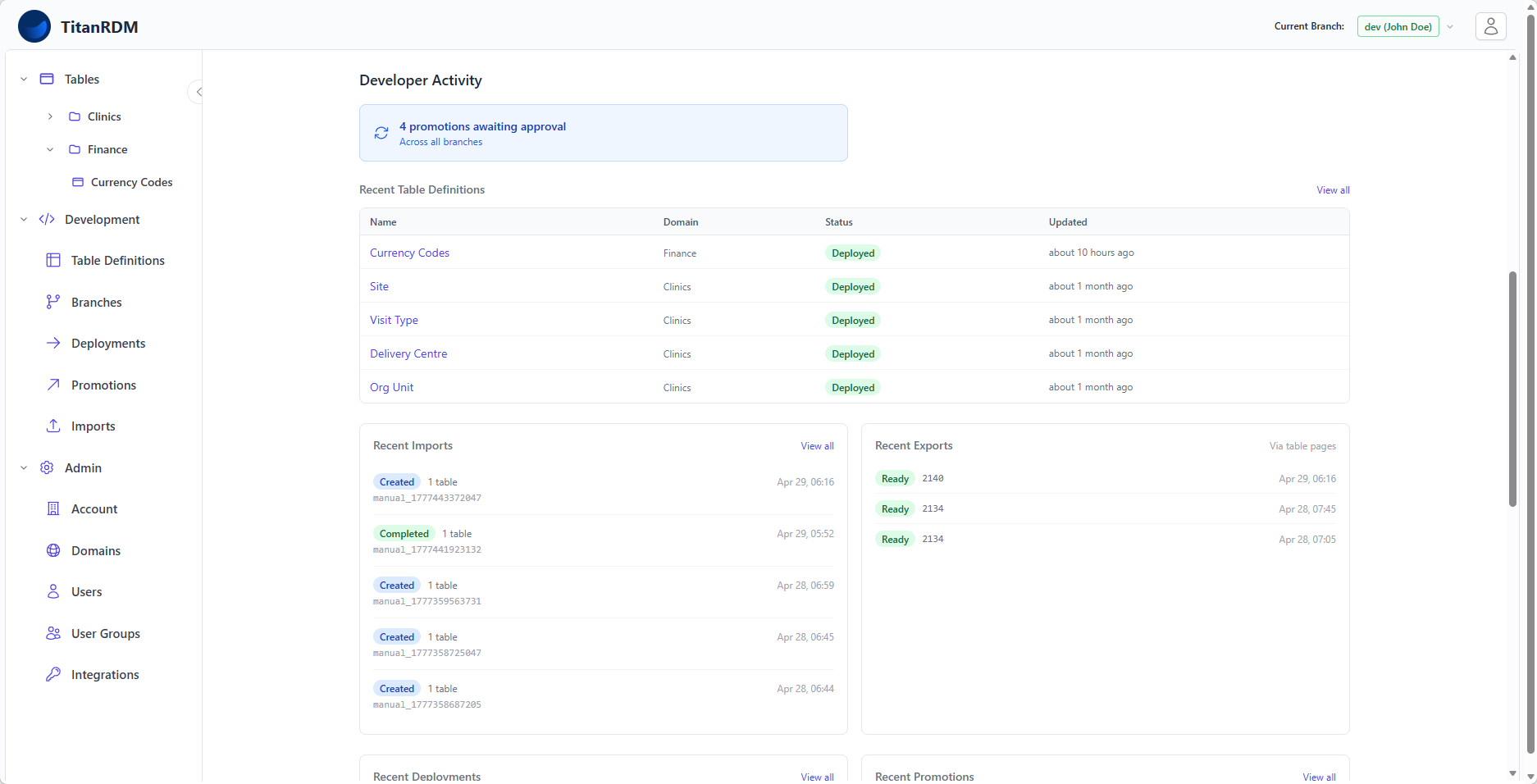Click the Currency Codes table icon
The width and height of the screenshot is (1537, 784).
(78, 182)
